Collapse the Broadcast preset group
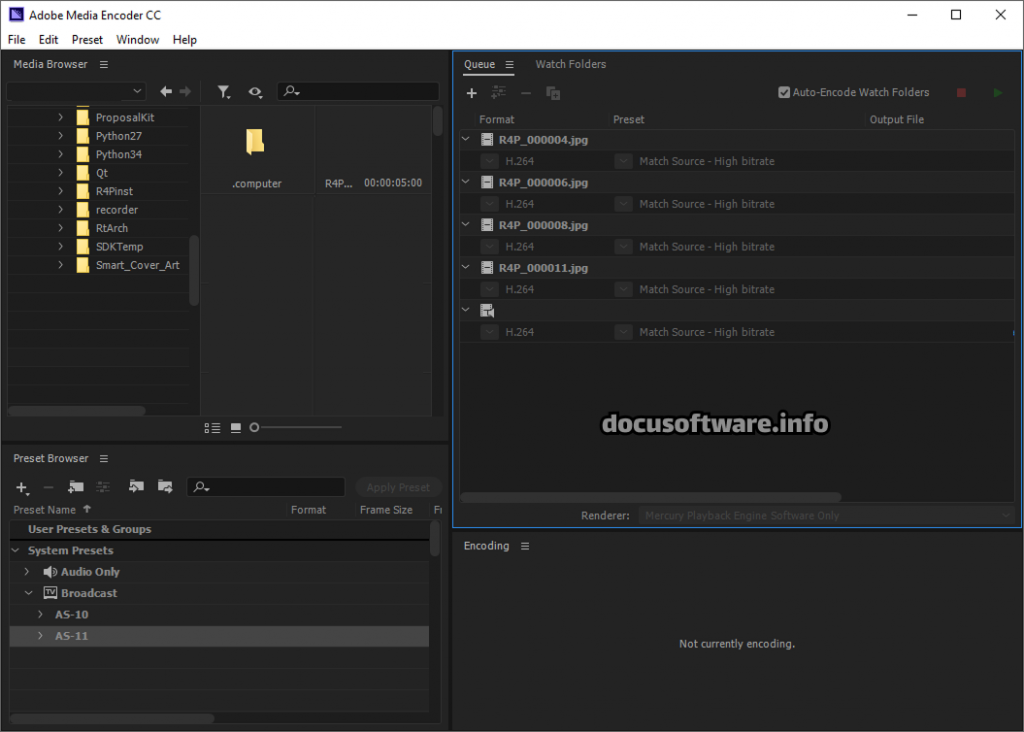This screenshot has height=732, width=1024. (29, 593)
